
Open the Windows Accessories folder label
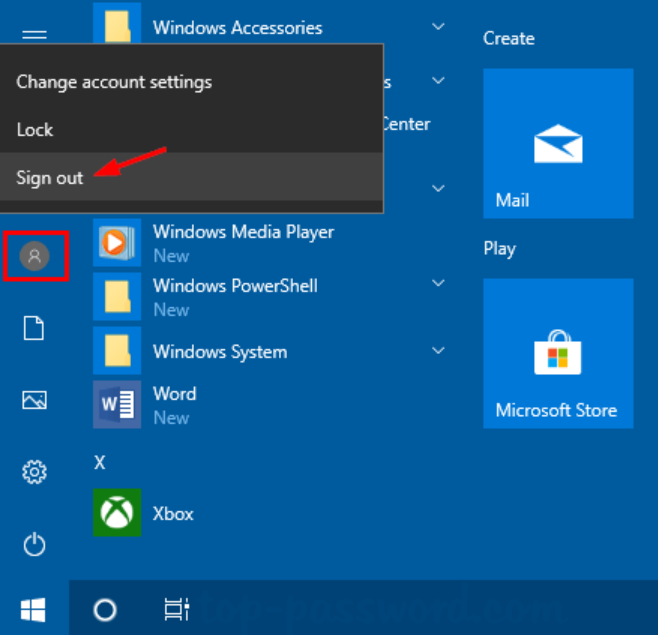[238, 28]
